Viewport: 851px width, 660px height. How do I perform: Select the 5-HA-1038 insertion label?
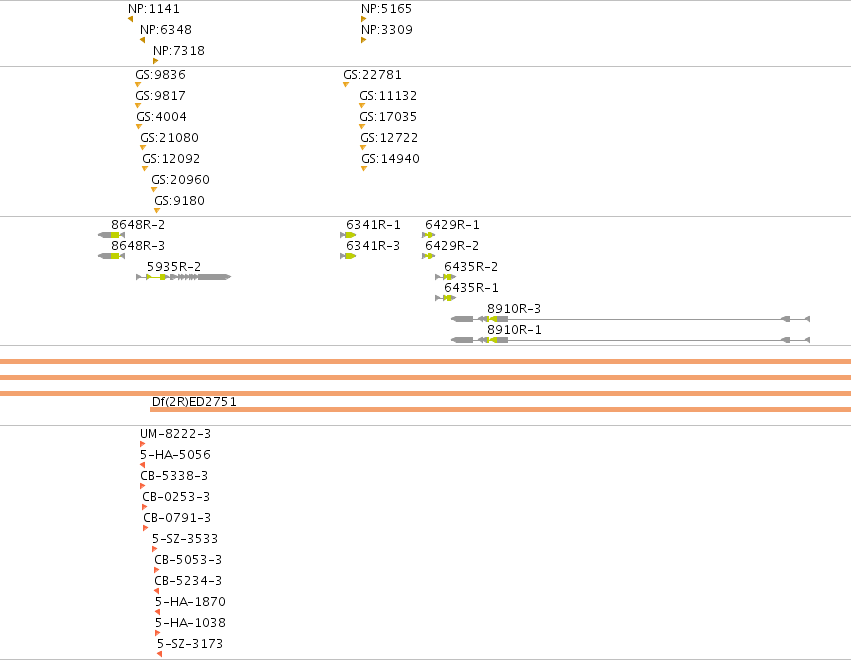click(x=190, y=623)
